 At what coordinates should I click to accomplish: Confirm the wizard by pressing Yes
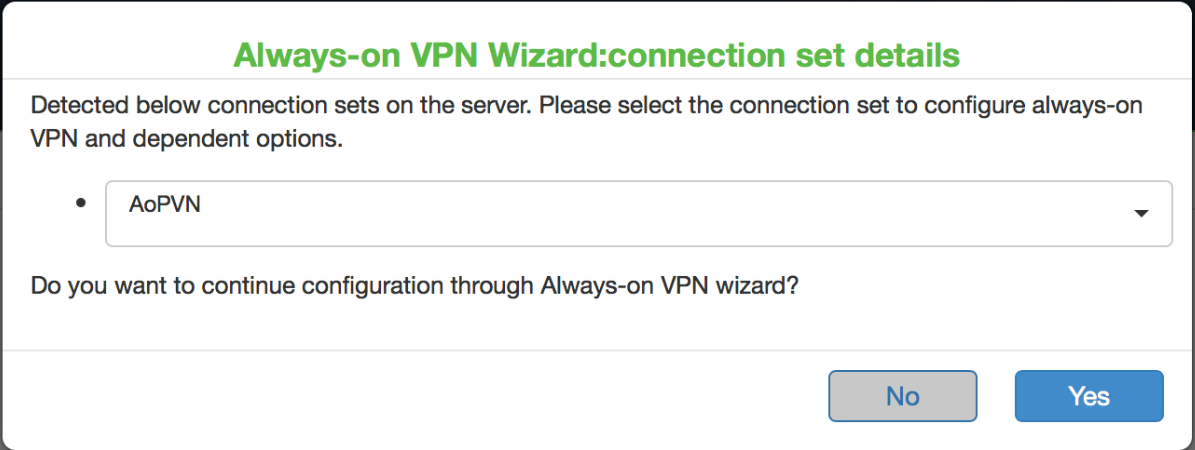(1089, 396)
